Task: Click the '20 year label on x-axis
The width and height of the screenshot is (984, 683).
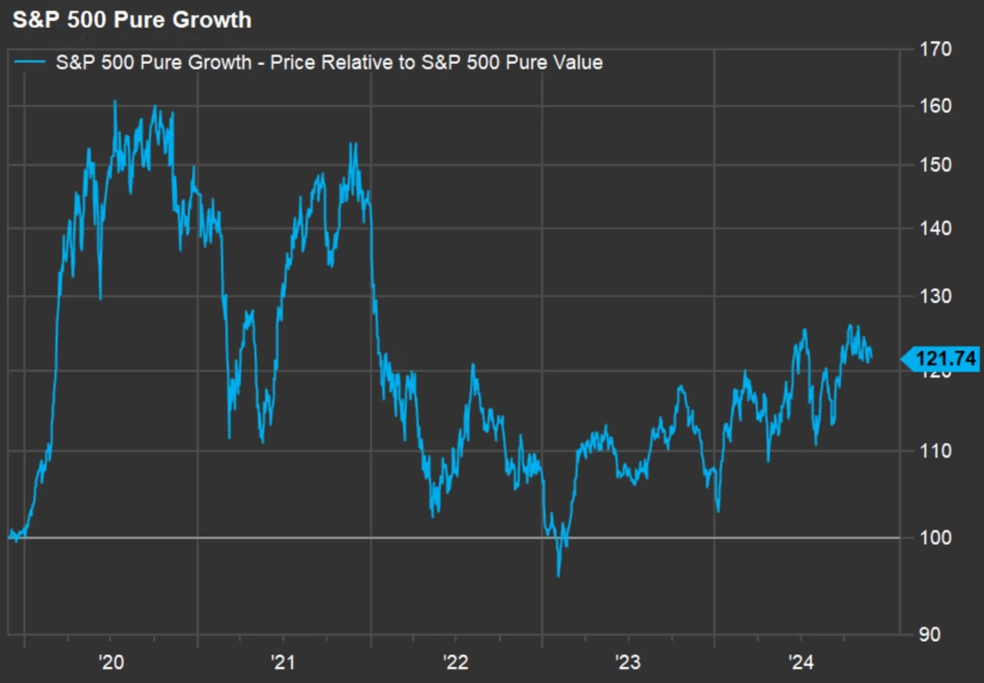Action: (x=111, y=662)
